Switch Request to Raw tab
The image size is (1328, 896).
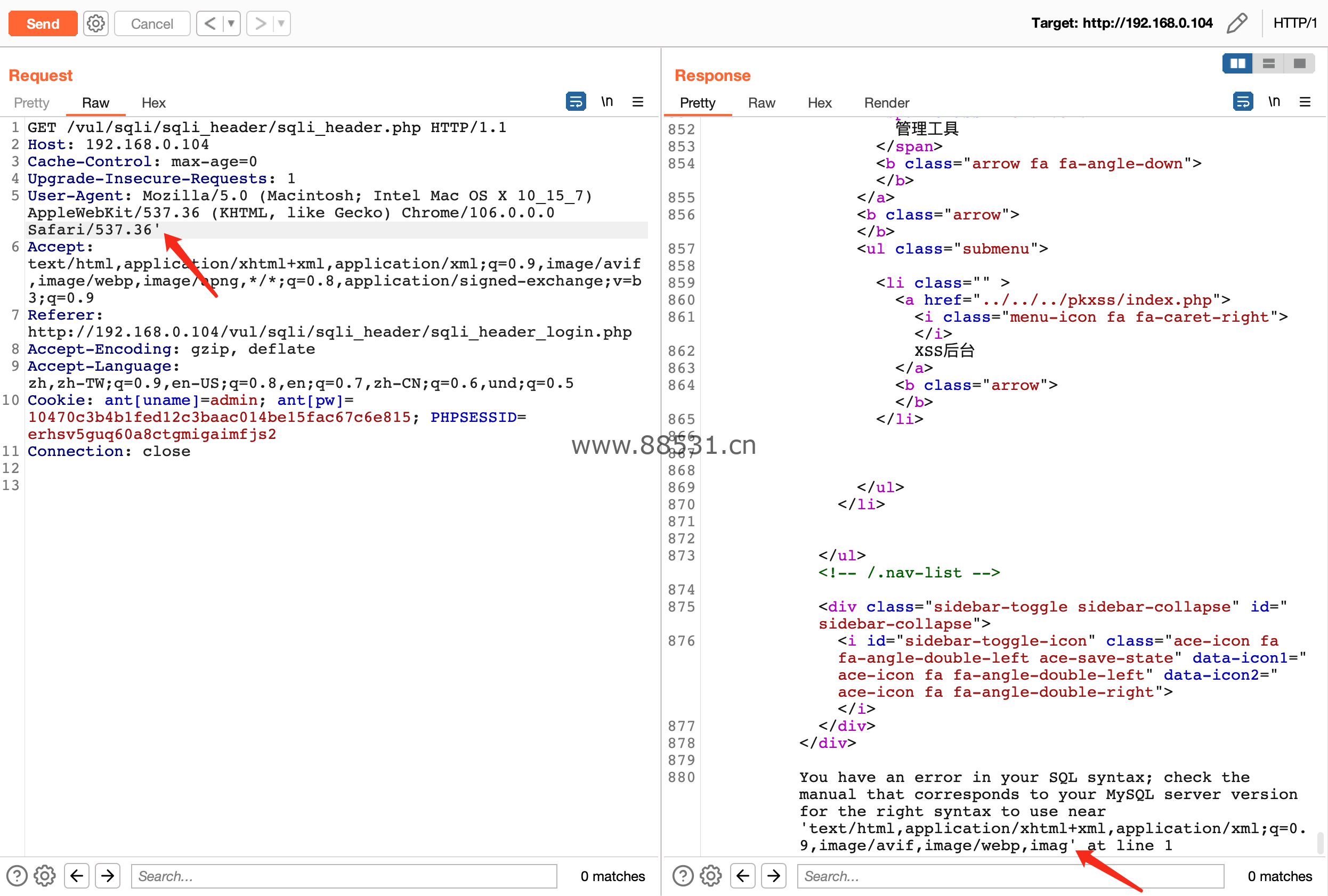coord(95,103)
